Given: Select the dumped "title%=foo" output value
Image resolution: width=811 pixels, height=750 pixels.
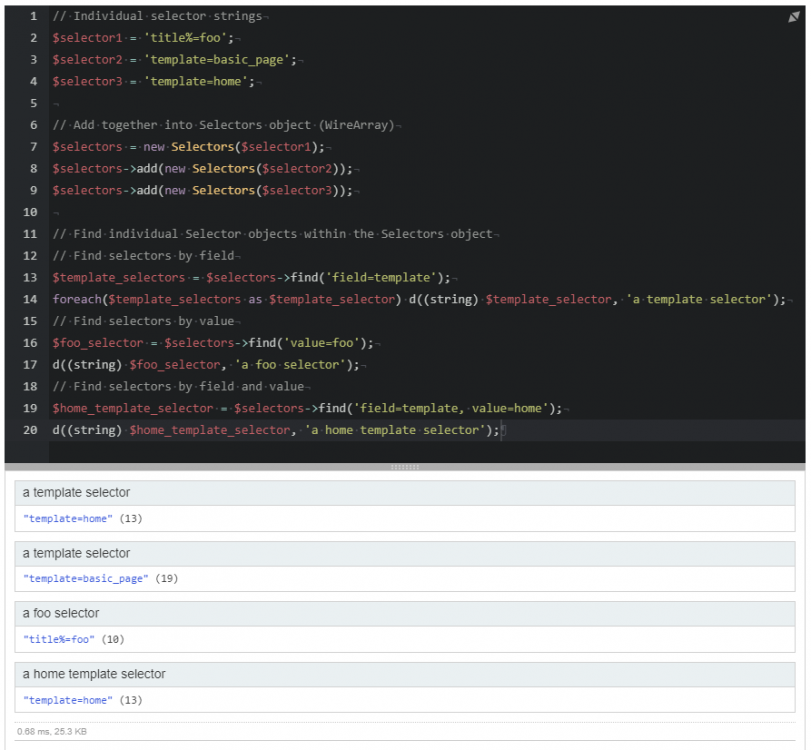Looking at the screenshot, I should (58, 639).
